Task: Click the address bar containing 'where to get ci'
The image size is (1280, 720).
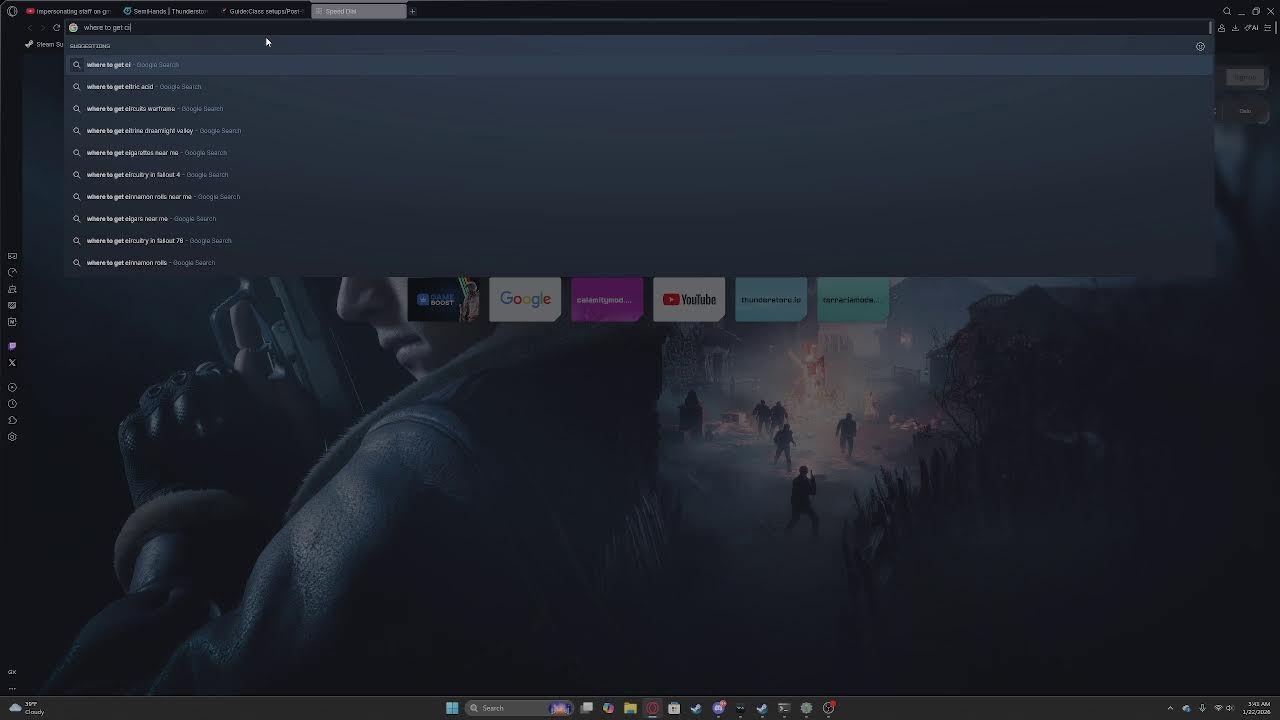Action: [640, 28]
